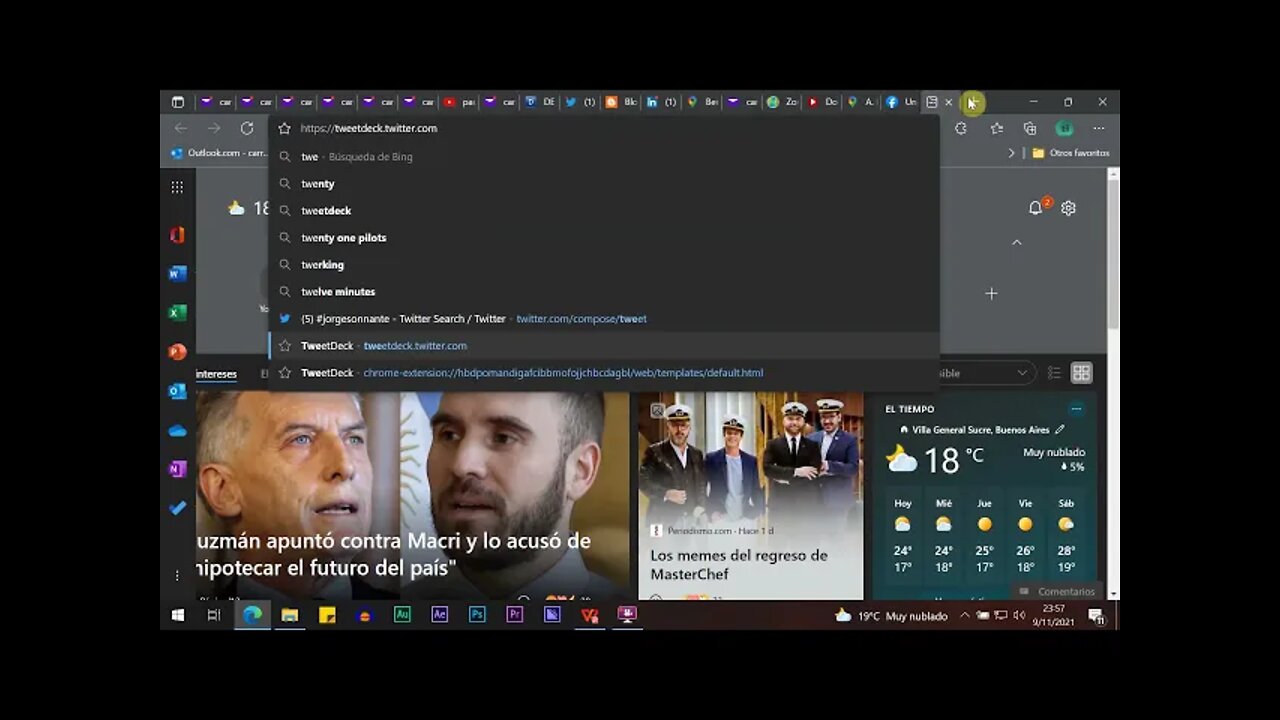This screenshot has height=720, width=1280.
Task: Open the Windows notification center icon
Action: click(x=1096, y=616)
